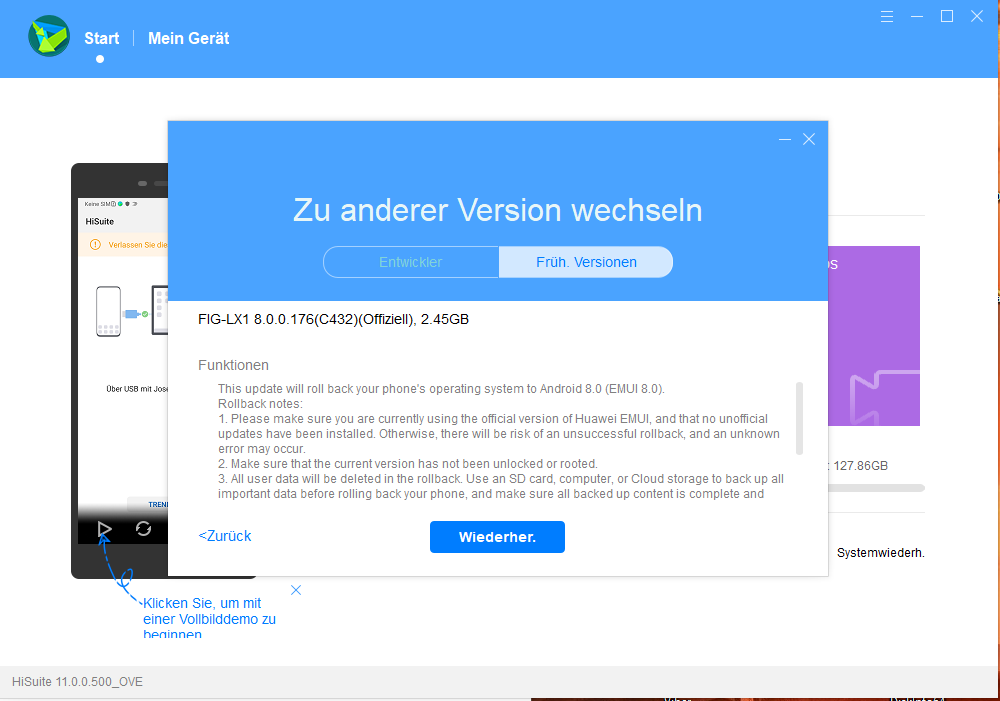Screen dimensions: 1000x701
Task: Click the Rollback notes line
Action: 260,404
